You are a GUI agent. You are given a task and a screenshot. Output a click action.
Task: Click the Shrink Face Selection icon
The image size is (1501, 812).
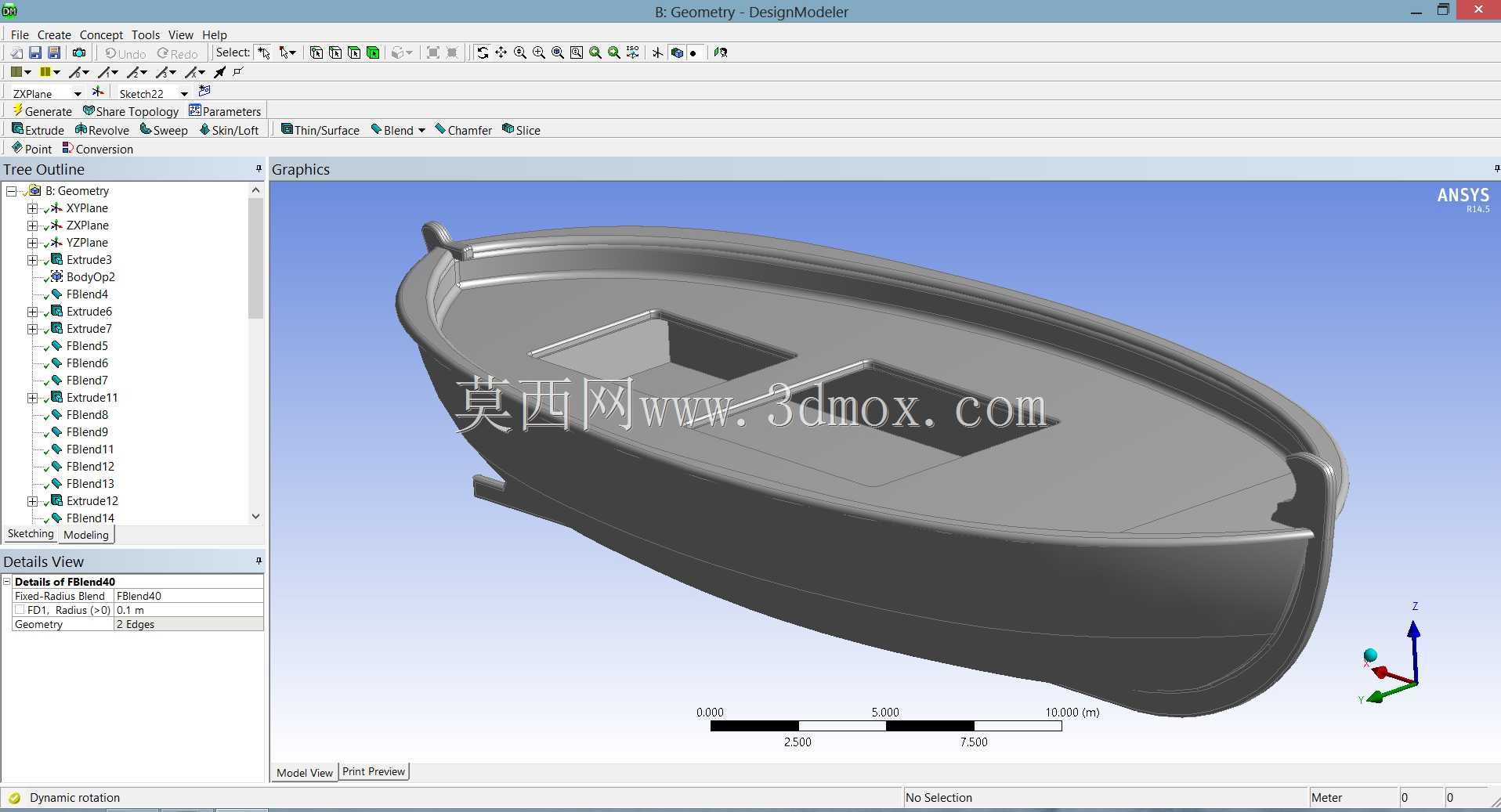coord(452,52)
